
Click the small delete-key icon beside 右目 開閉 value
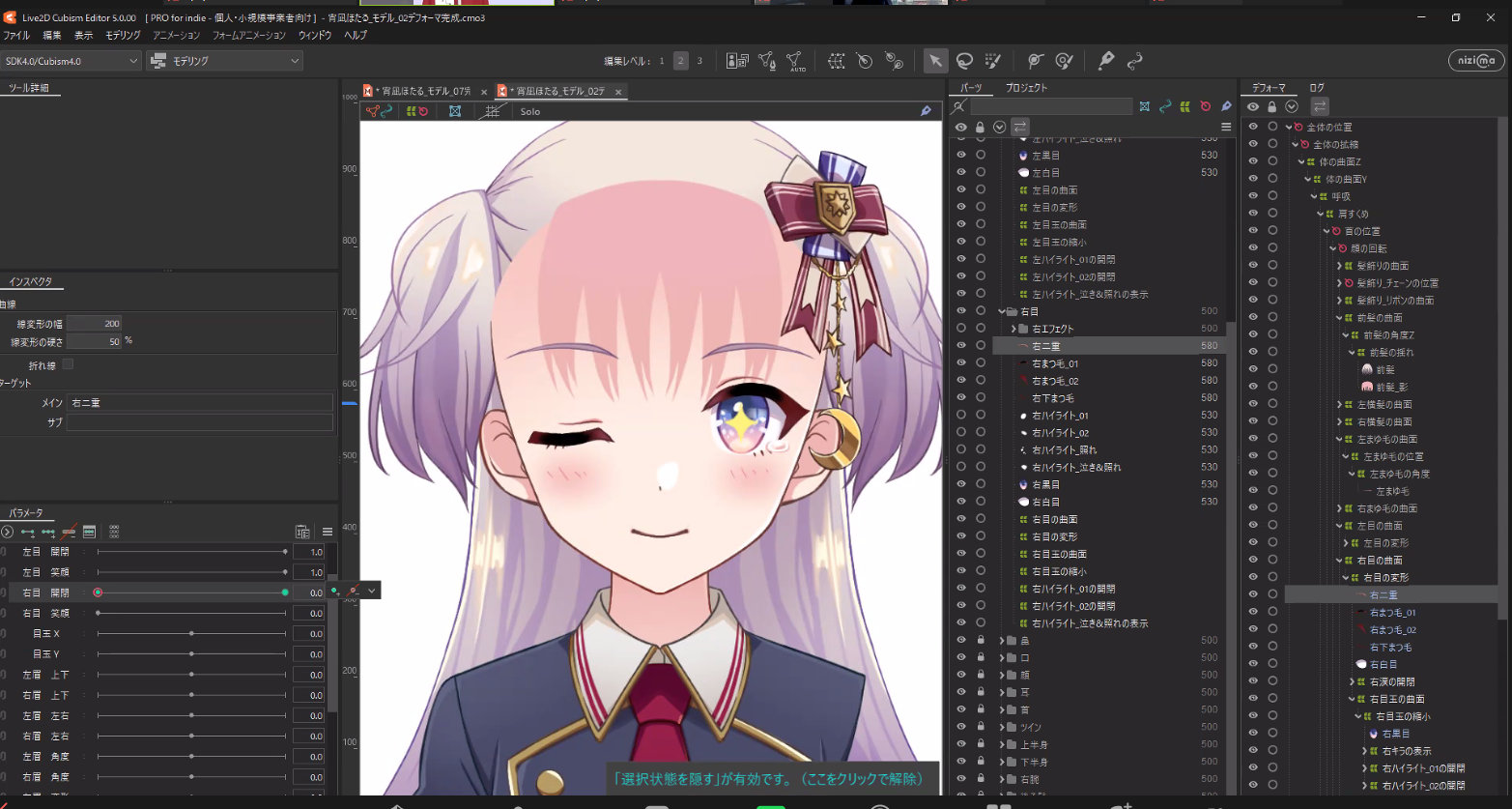pyautogui.click(x=354, y=590)
